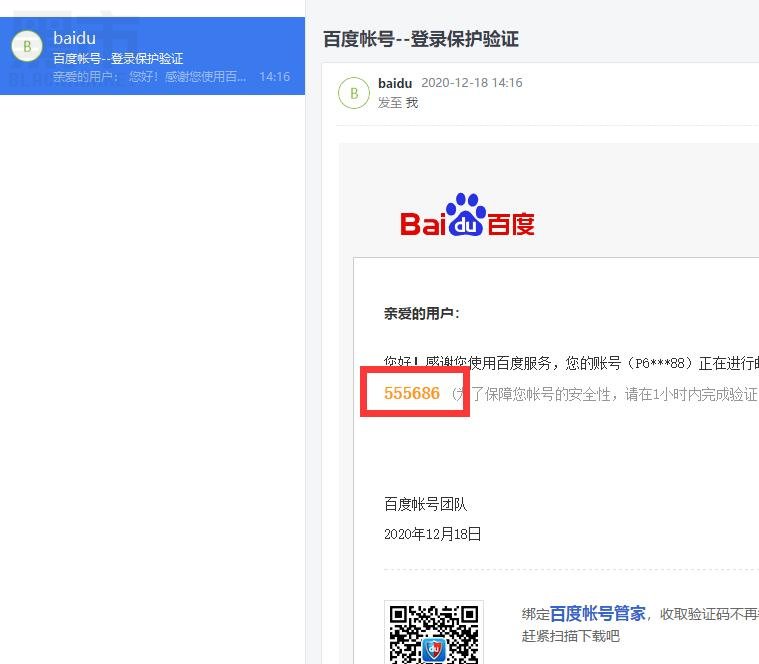Click the recipient line 发至 我

point(398,103)
